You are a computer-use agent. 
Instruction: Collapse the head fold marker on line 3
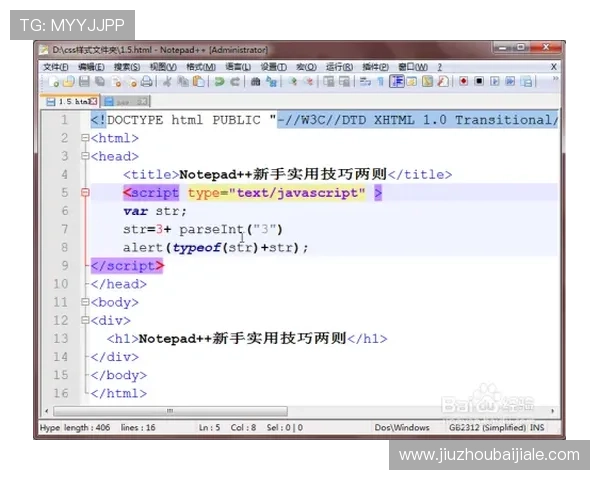click(85, 156)
